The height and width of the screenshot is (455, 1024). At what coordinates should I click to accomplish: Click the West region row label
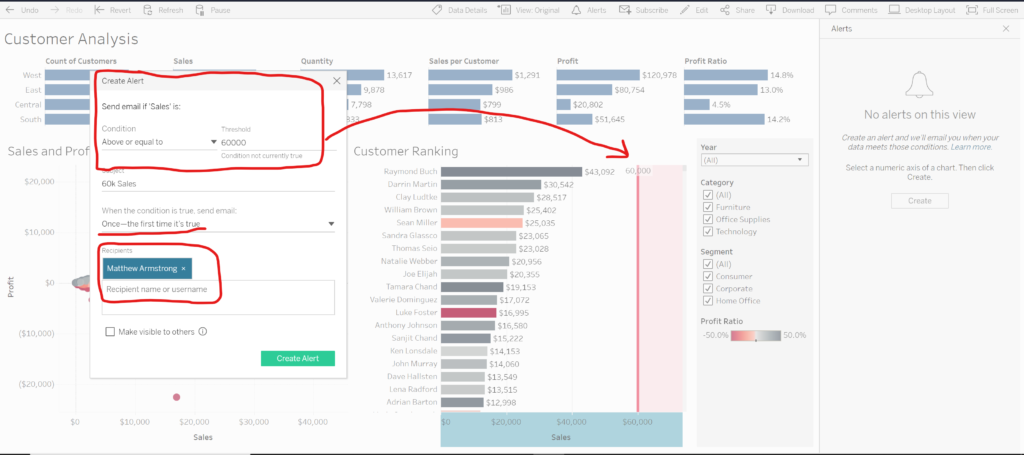coord(32,75)
